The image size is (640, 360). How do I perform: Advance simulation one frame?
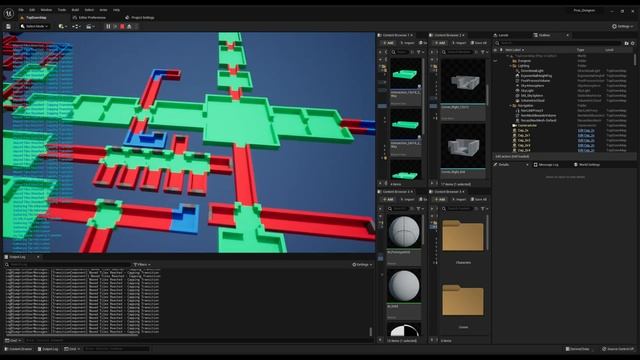point(115,27)
